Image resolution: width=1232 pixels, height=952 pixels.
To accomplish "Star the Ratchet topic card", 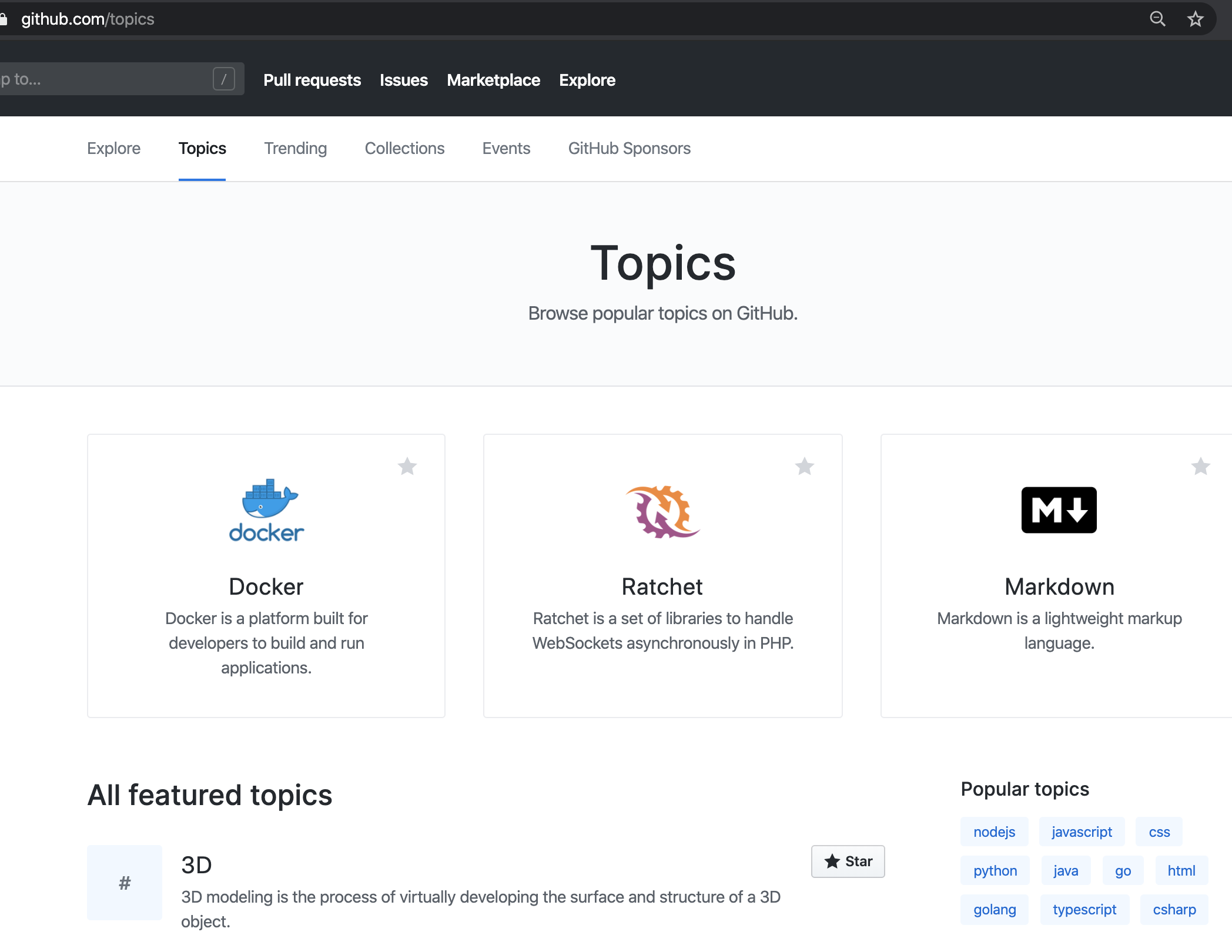I will coord(804,467).
